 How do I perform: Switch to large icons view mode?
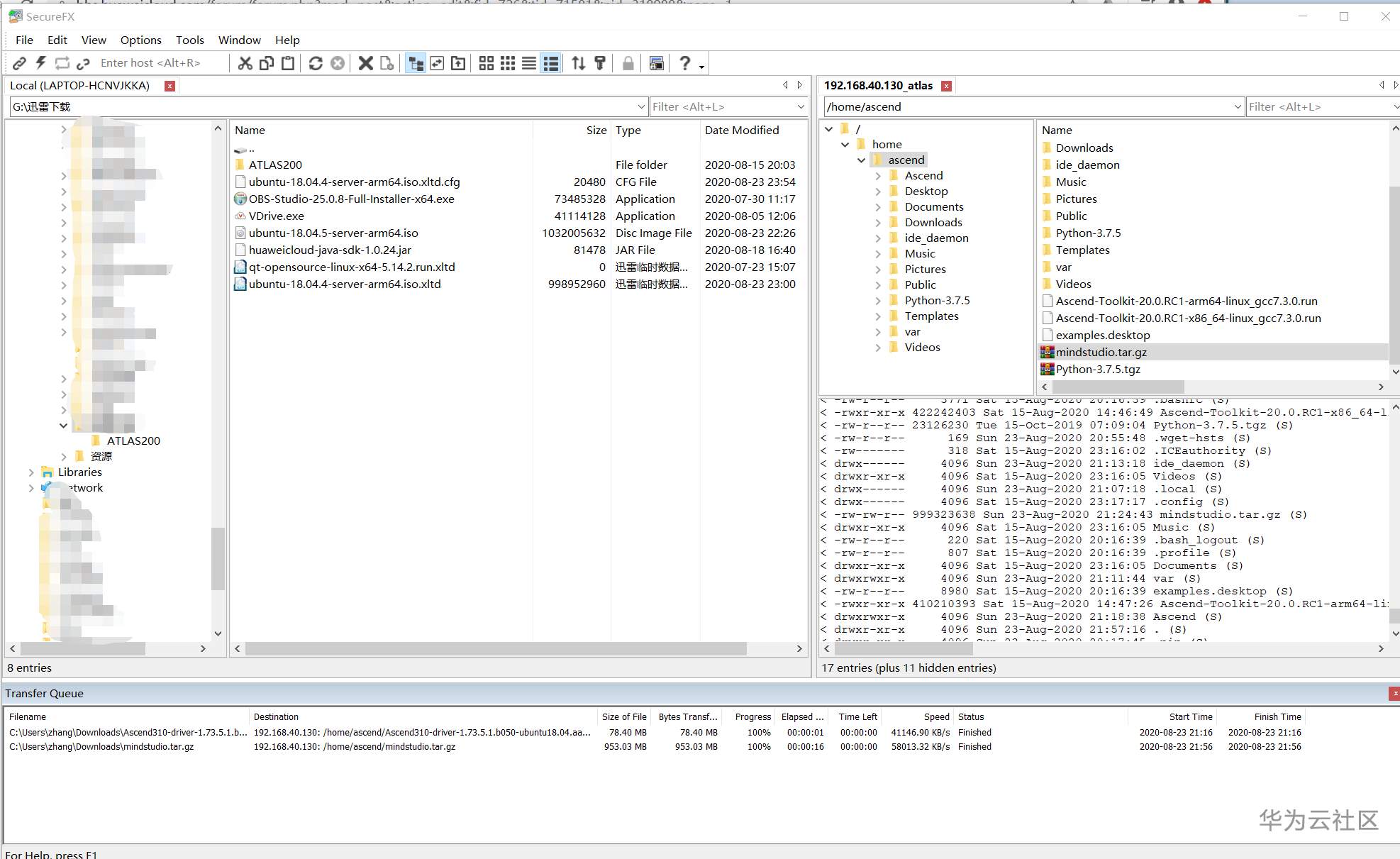pos(486,63)
